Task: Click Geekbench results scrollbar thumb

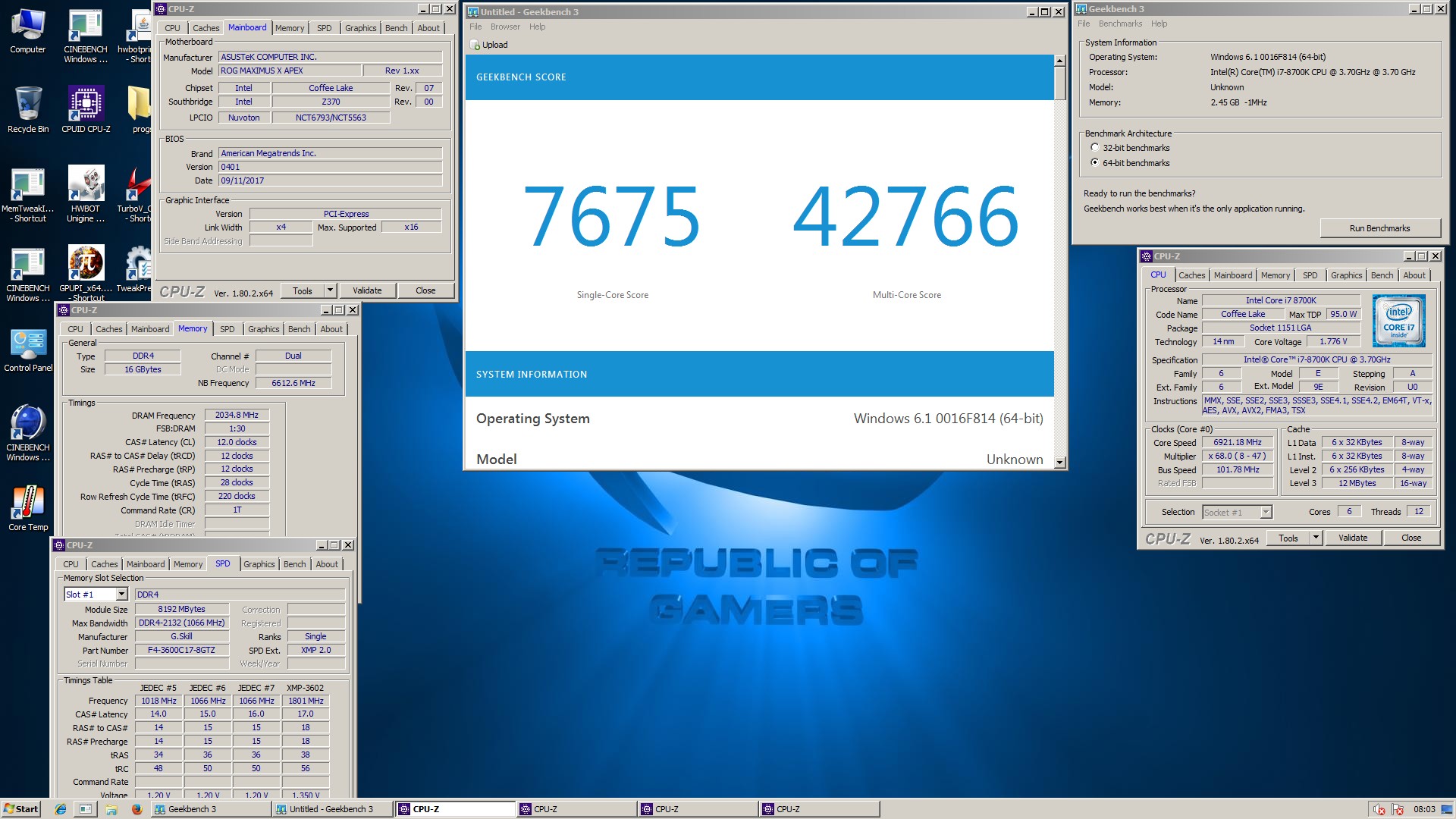Action: coord(1059,83)
